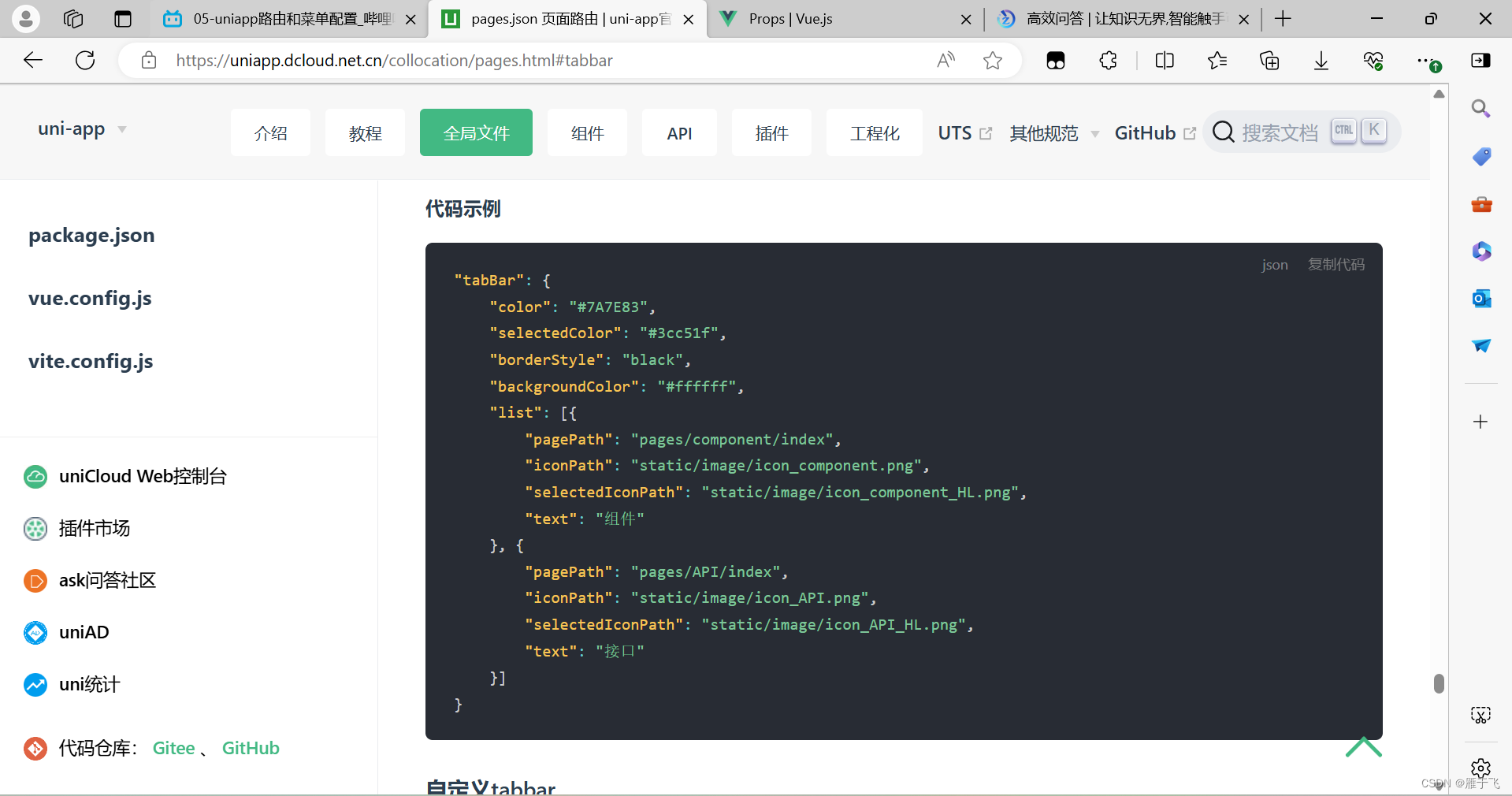Open the GitHub link in top navigation
The height and width of the screenshot is (796, 1512).
coord(1155,133)
